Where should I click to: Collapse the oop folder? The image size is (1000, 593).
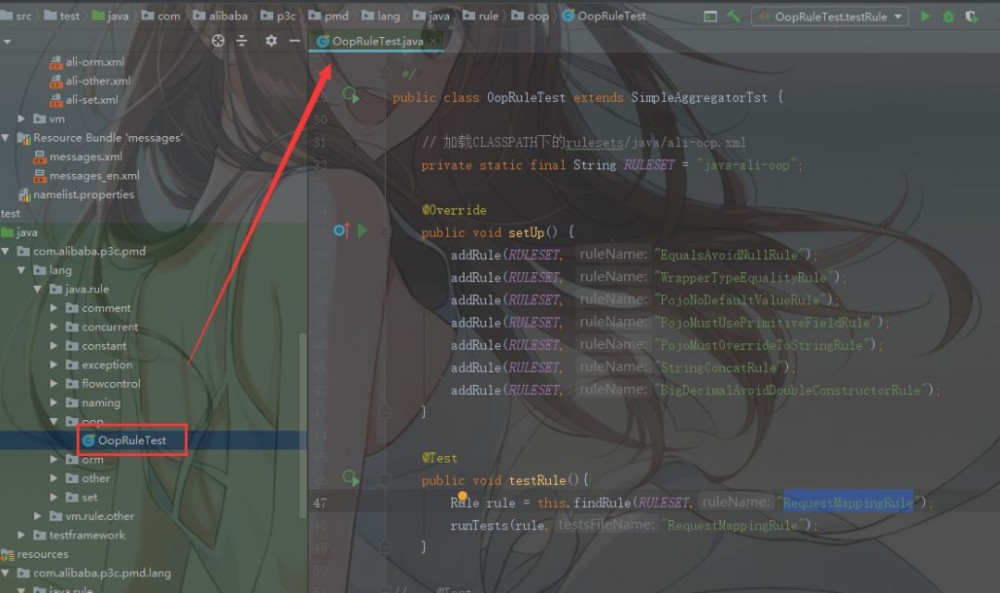pyautogui.click(x=54, y=421)
